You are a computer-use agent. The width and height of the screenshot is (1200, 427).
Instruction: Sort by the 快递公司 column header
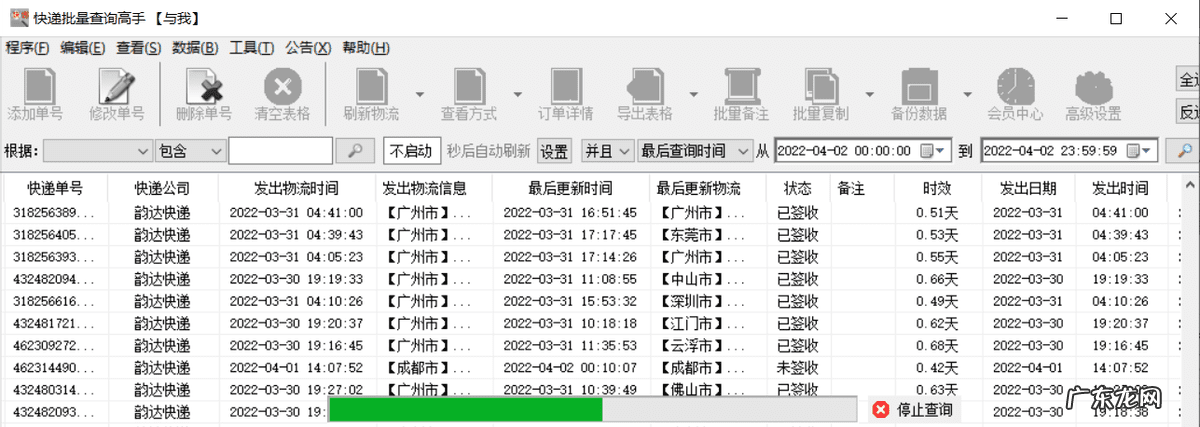pos(162,188)
